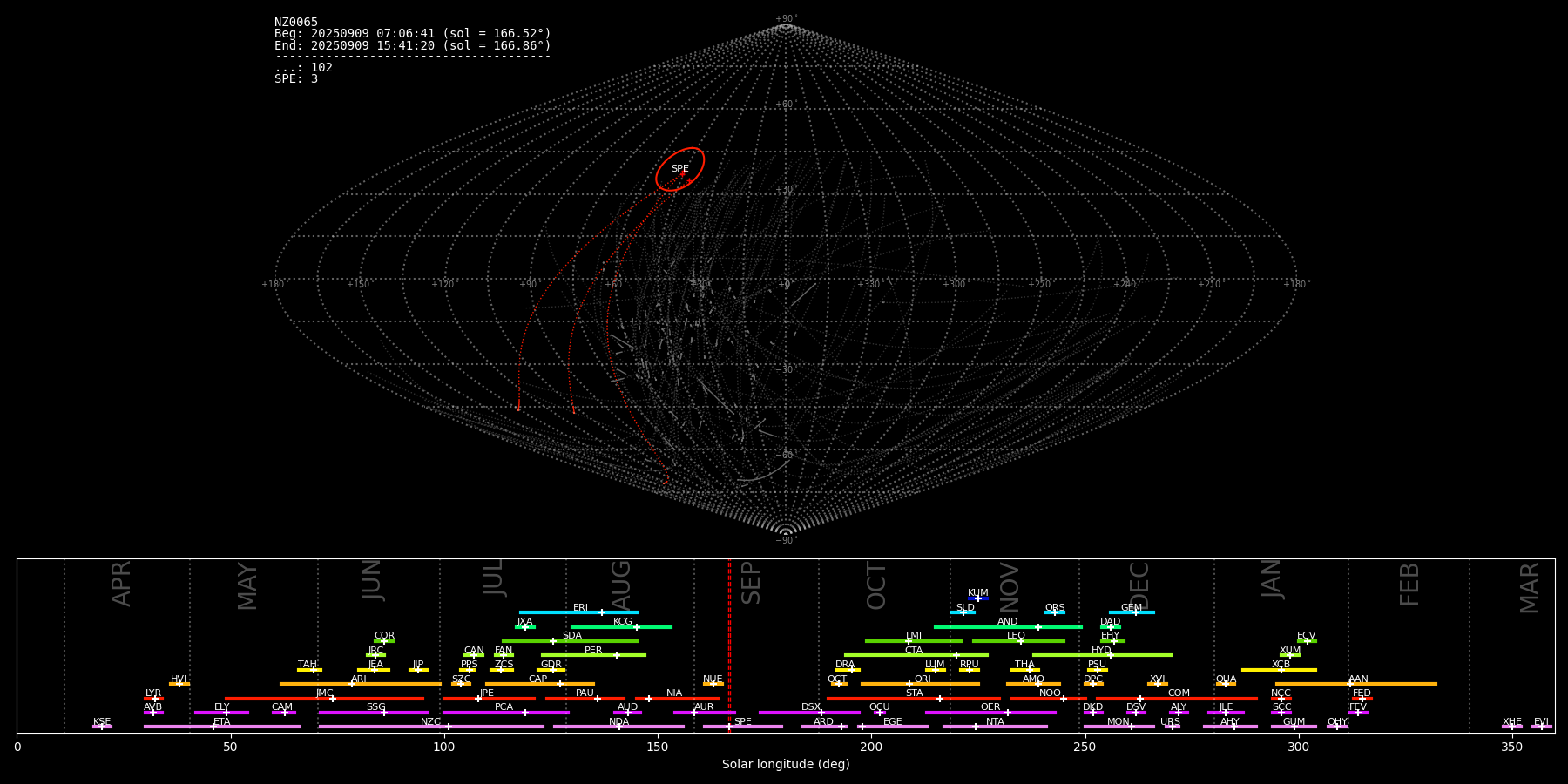
Task: Click the 'TAH' shower label
Action: 308,665
